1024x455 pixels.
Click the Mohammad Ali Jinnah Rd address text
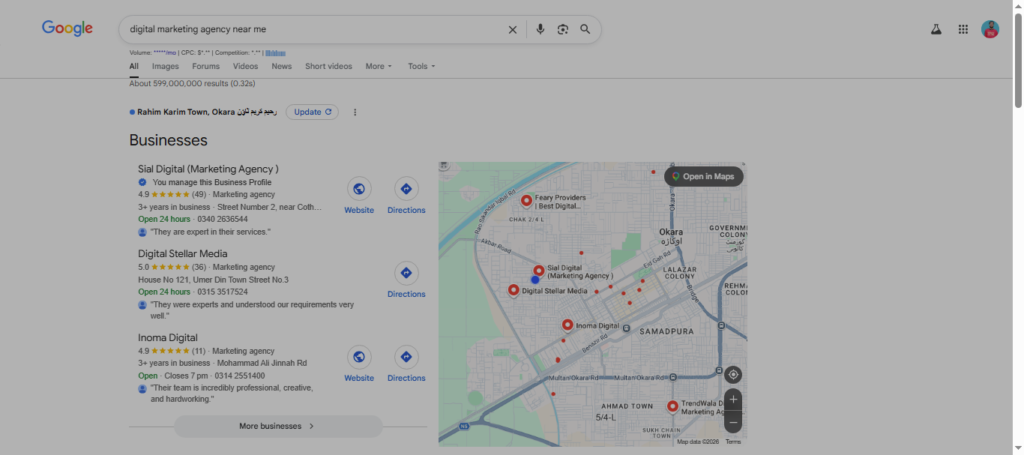tap(262, 363)
